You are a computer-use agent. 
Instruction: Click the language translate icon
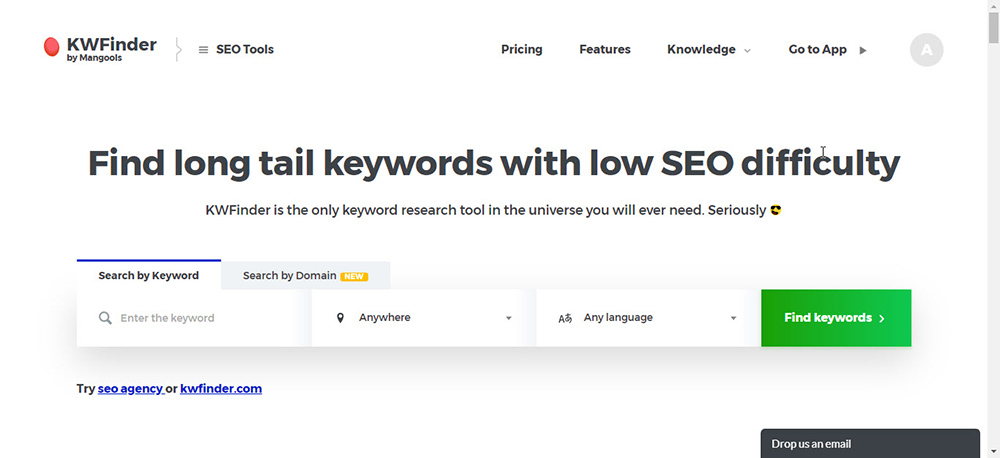(x=565, y=318)
